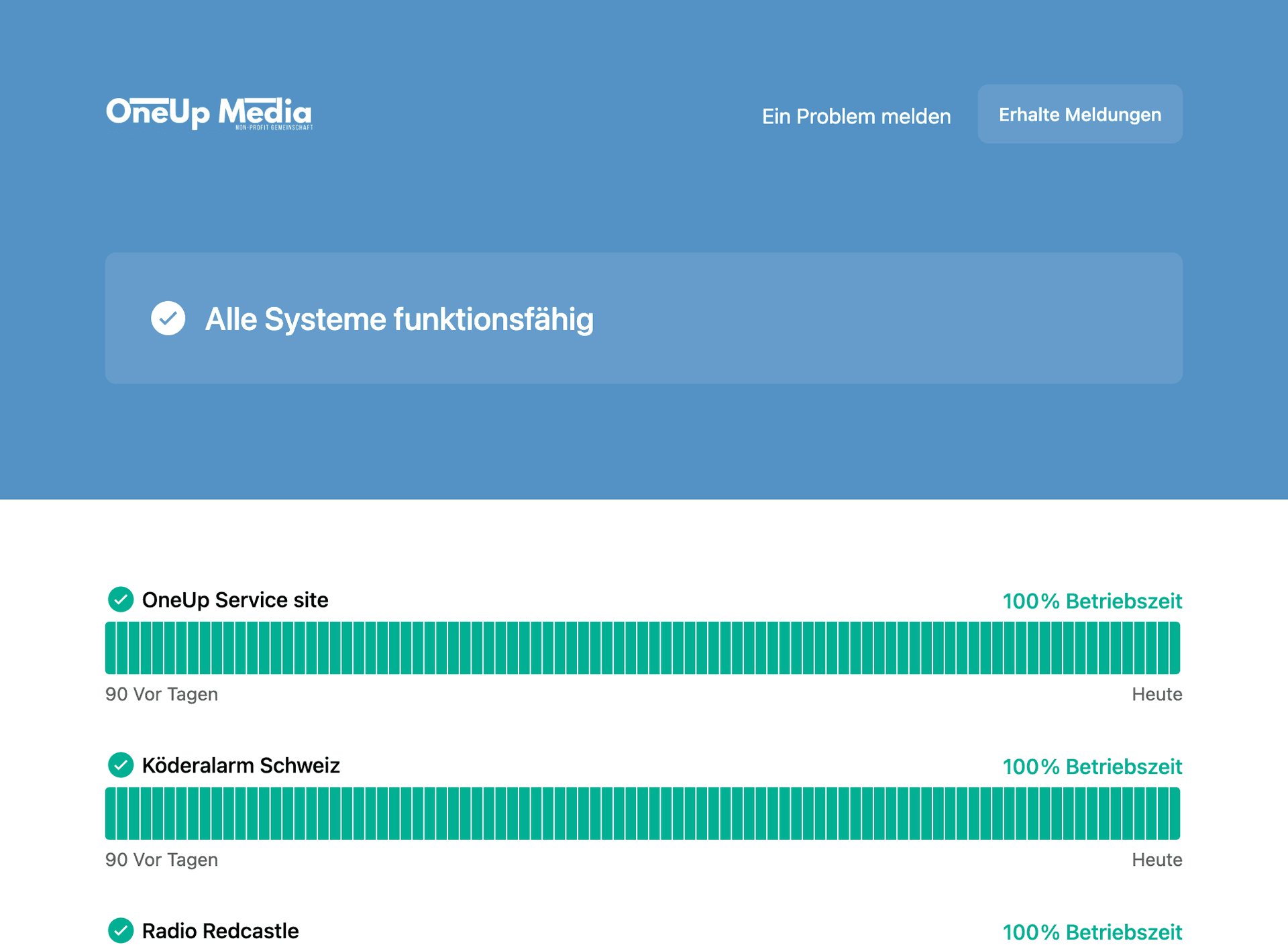Select the Alle Systeme funktionsfähig heading
The width and height of the screenshot is (1288, 949).
[399, 319]
